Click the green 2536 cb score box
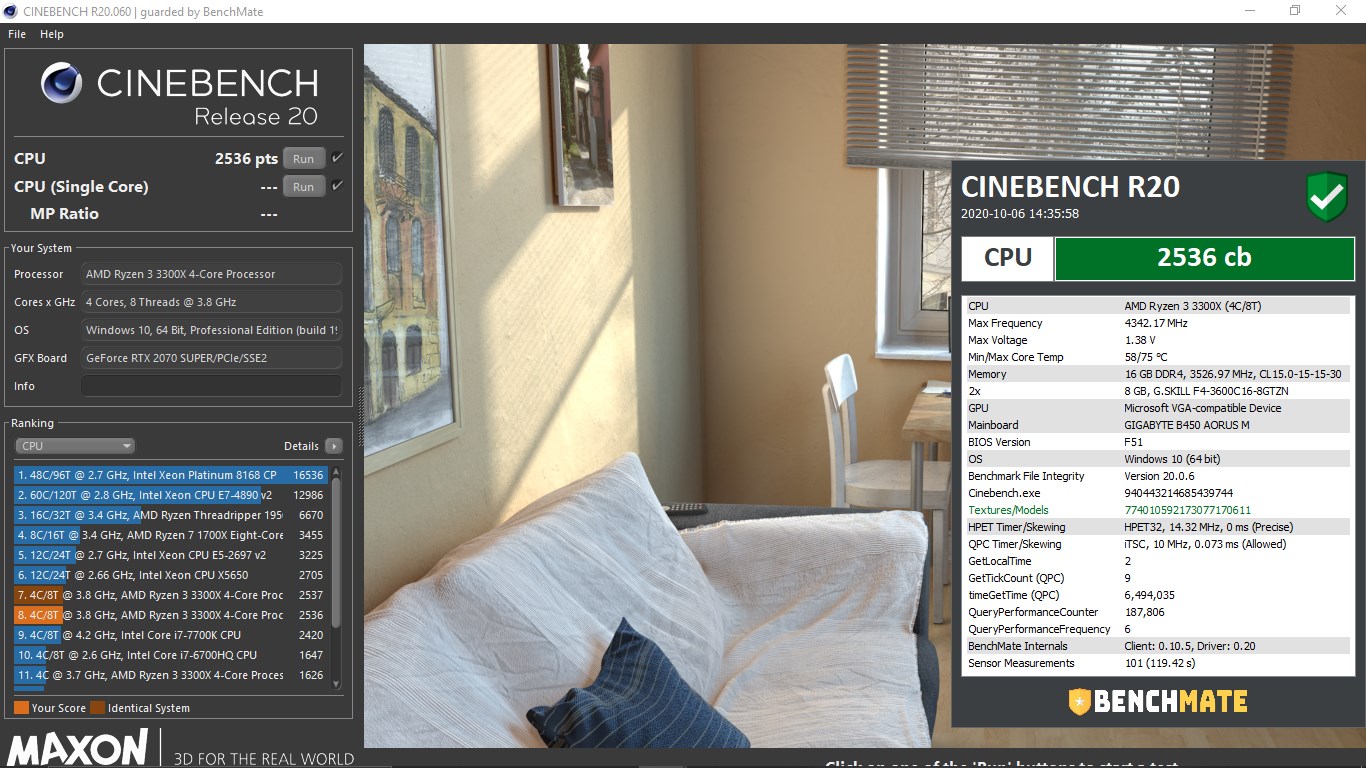 pos(1205,258)
